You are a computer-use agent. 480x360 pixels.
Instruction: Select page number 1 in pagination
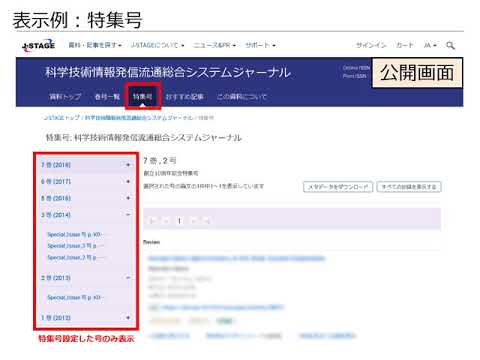tap(179, 221)
